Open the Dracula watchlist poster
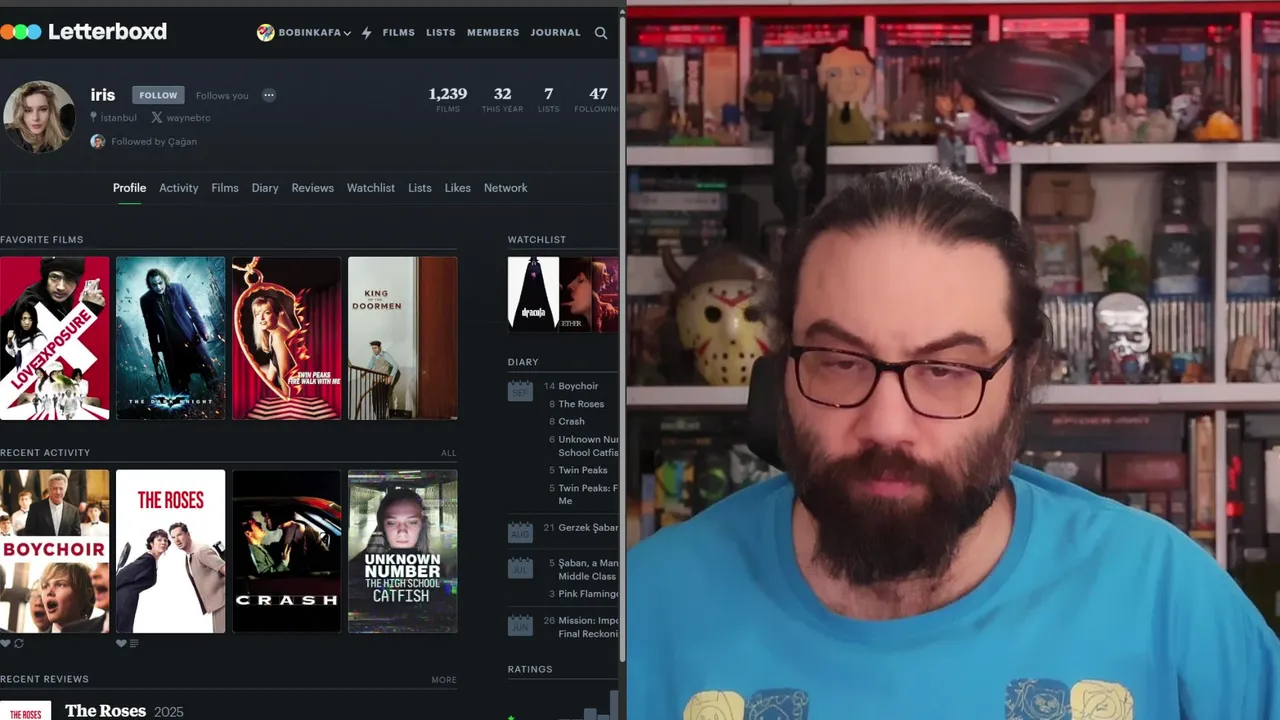 [533, 294]
